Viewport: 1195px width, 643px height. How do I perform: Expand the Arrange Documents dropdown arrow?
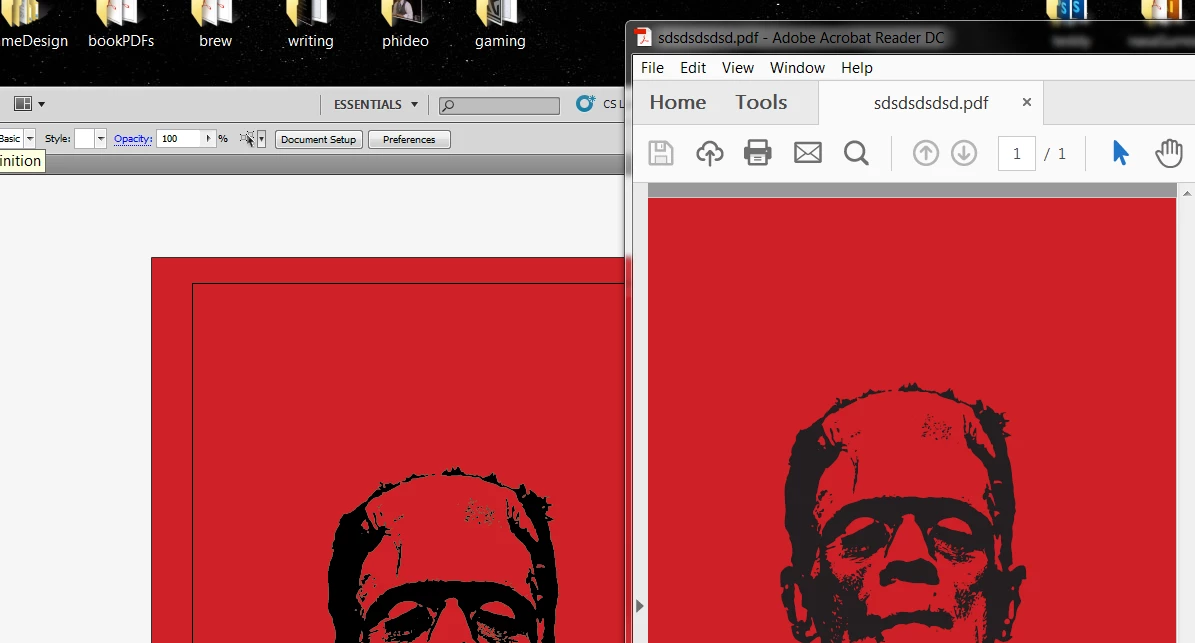pos(41,104)
